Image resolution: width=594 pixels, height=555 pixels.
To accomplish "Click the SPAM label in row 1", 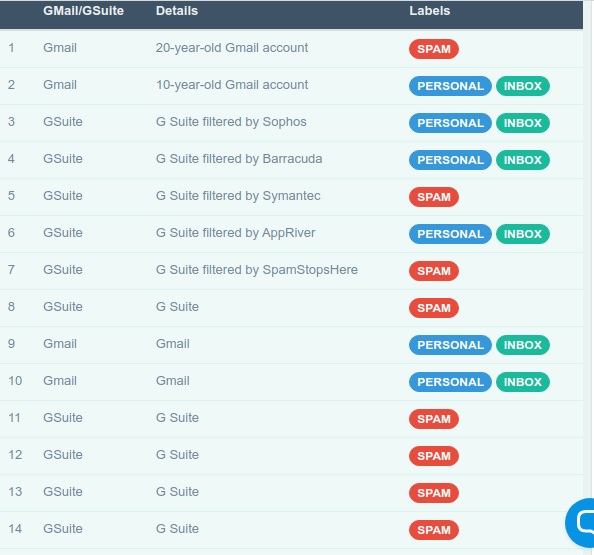I will pyautogui.click(x=434, y=49).
